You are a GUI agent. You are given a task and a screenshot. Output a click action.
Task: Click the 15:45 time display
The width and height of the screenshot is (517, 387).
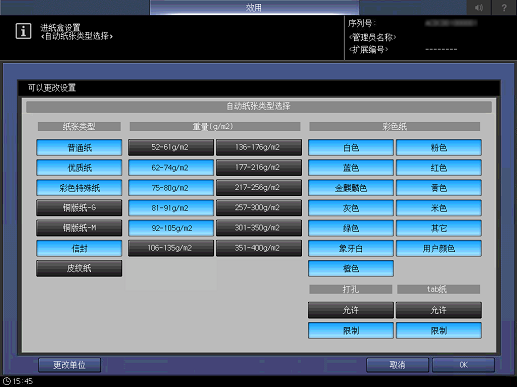[x=23, y=381]
